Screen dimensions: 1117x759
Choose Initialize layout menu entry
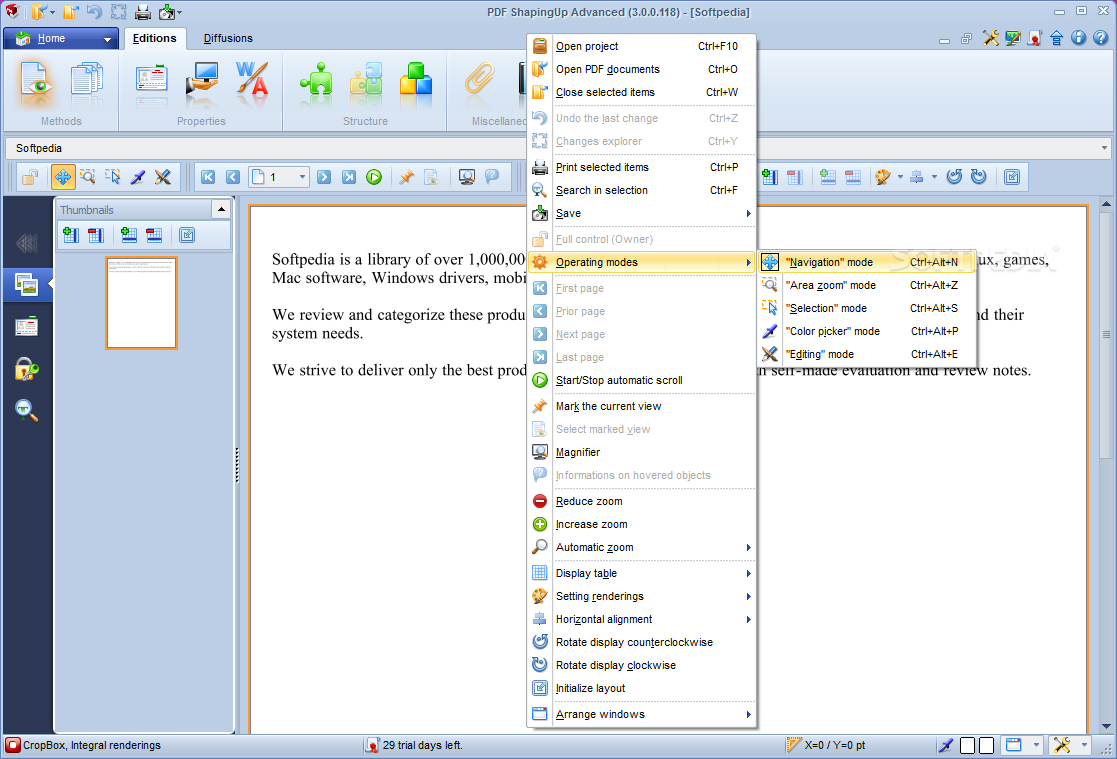pos(641,688)
